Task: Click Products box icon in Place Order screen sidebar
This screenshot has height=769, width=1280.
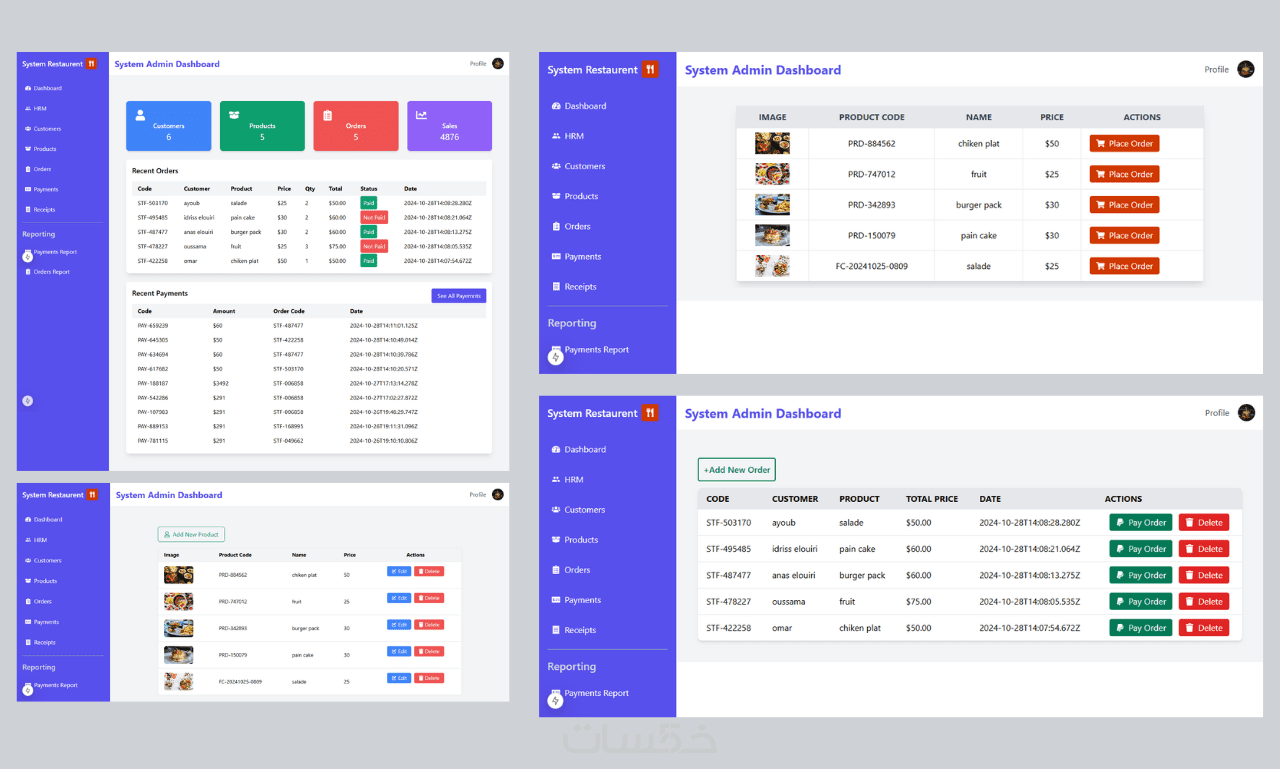Action: pos(556,196)
